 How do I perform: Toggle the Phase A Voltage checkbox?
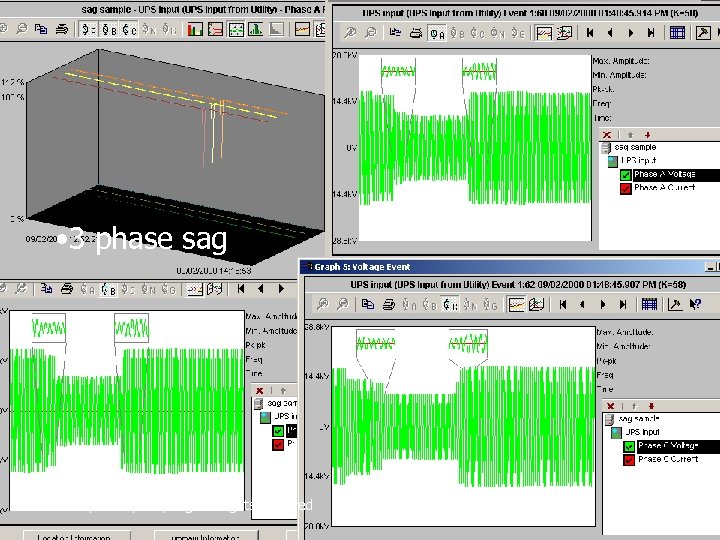pos(626,174)
